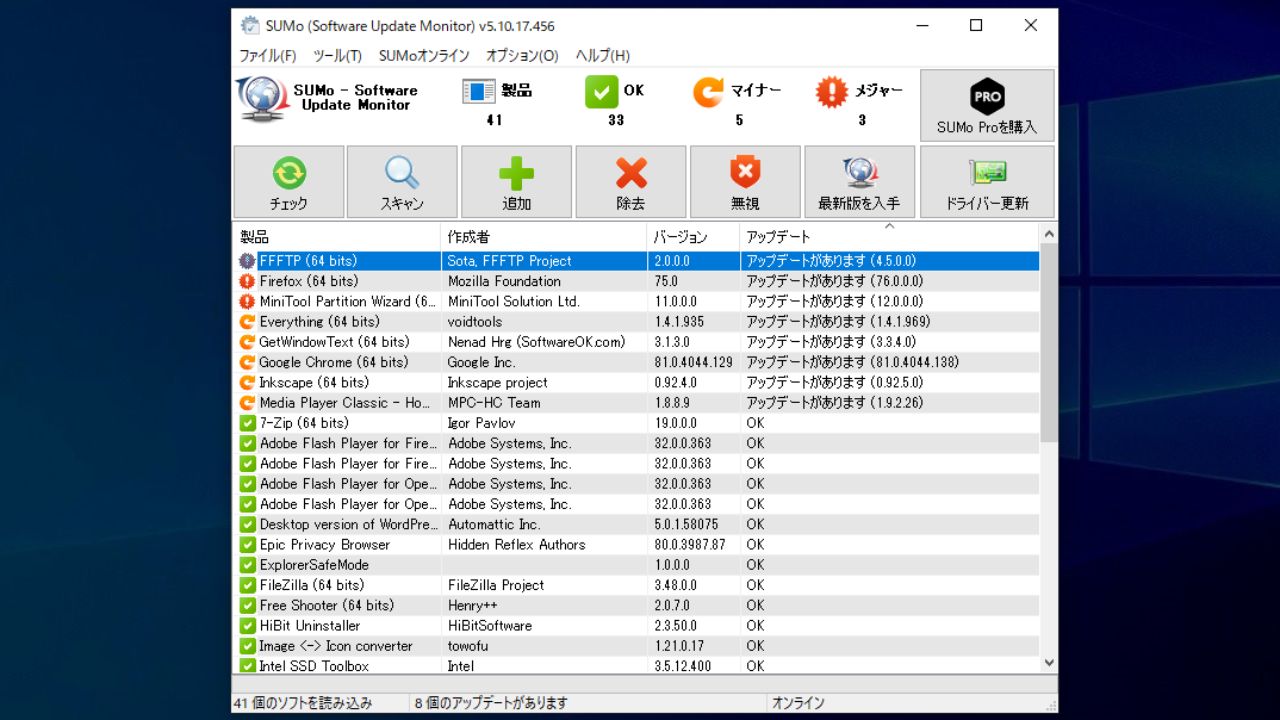The image size is (1280, 720).
Task: Click green check icon beside Intel SSD Toolbox
Action: tap(247, 666)
